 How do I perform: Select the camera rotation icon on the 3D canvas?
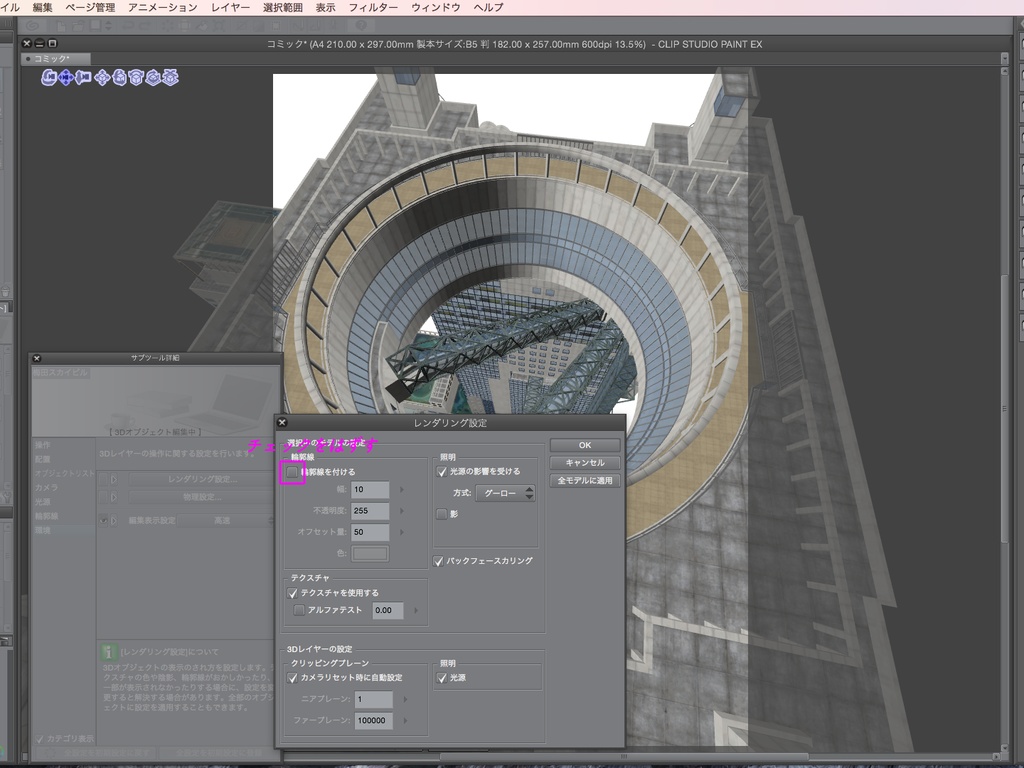(x=48, y=77)
